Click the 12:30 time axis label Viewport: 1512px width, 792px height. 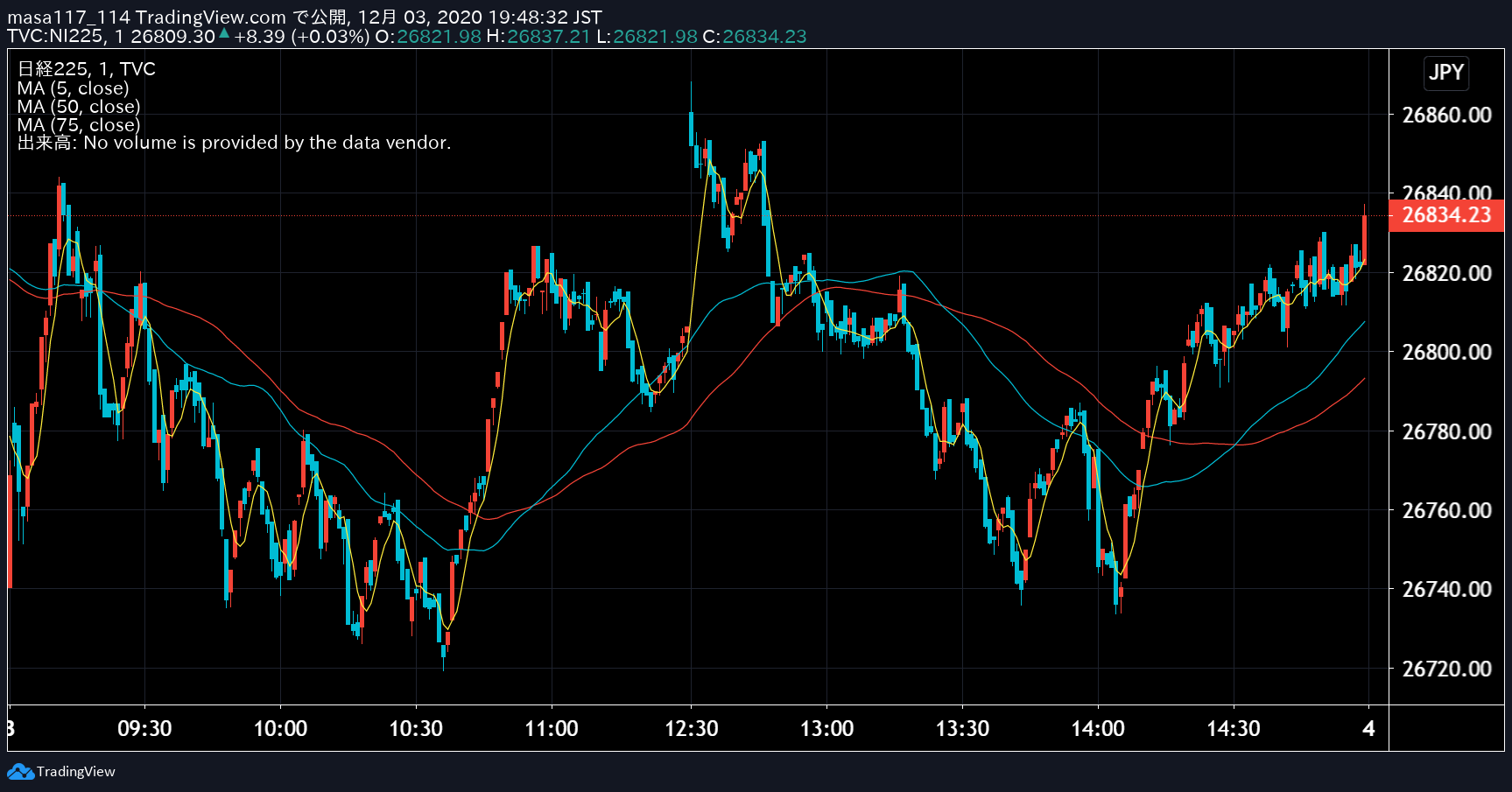tap(692, 729)
